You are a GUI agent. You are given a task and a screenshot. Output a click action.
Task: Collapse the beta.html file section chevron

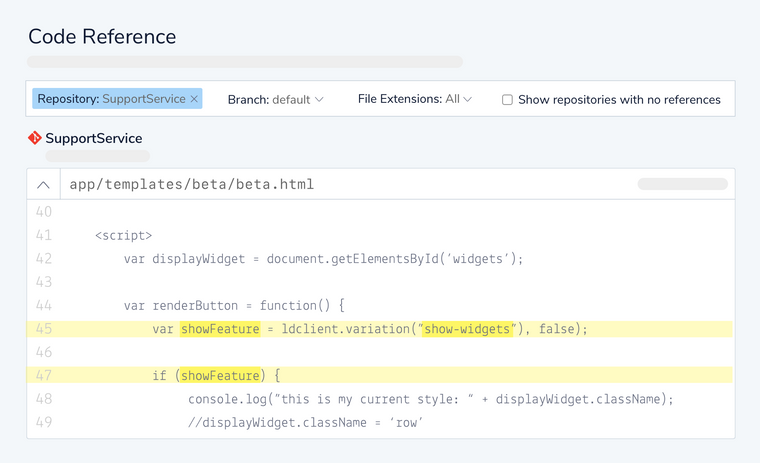(x=43, y=185)
